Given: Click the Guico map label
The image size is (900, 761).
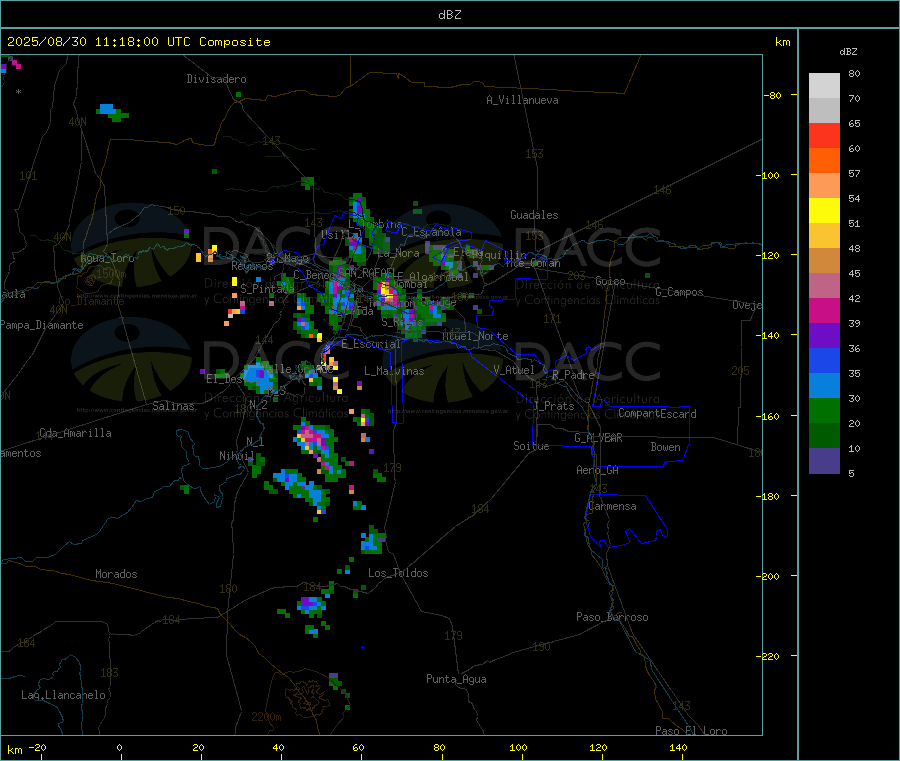Looking at the screenshot, I should pos(610,281).
